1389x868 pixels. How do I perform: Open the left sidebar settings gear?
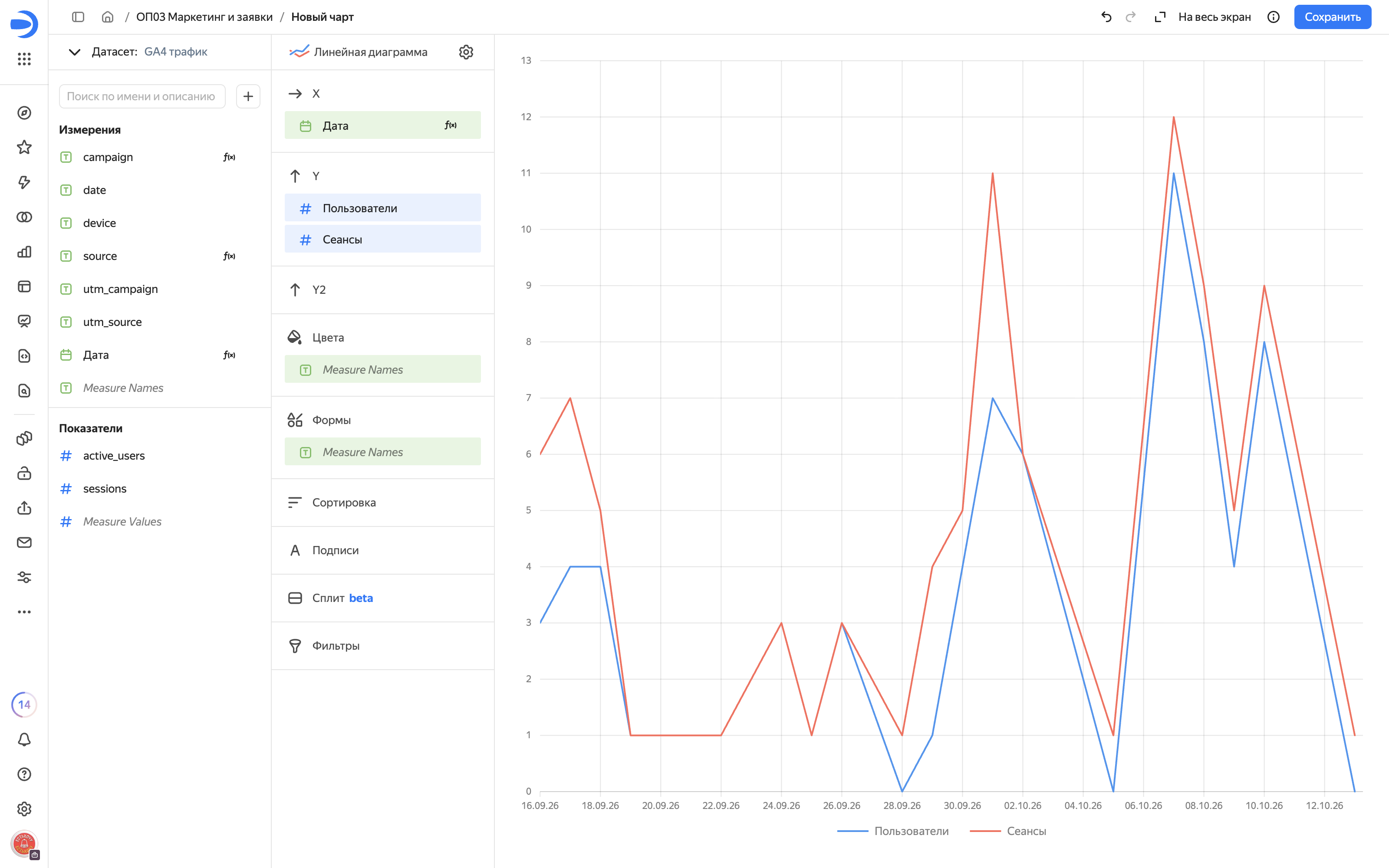[24, 809]
